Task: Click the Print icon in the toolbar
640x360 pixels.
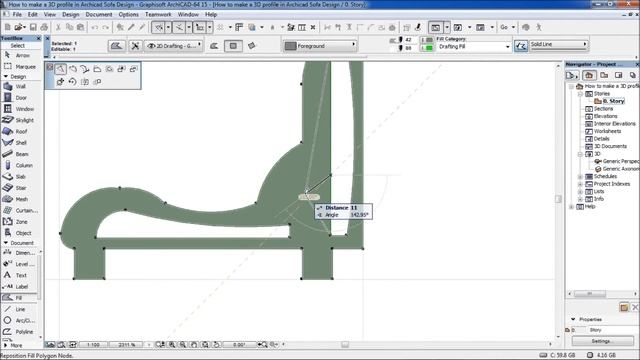Action: [x=44, y=27]
